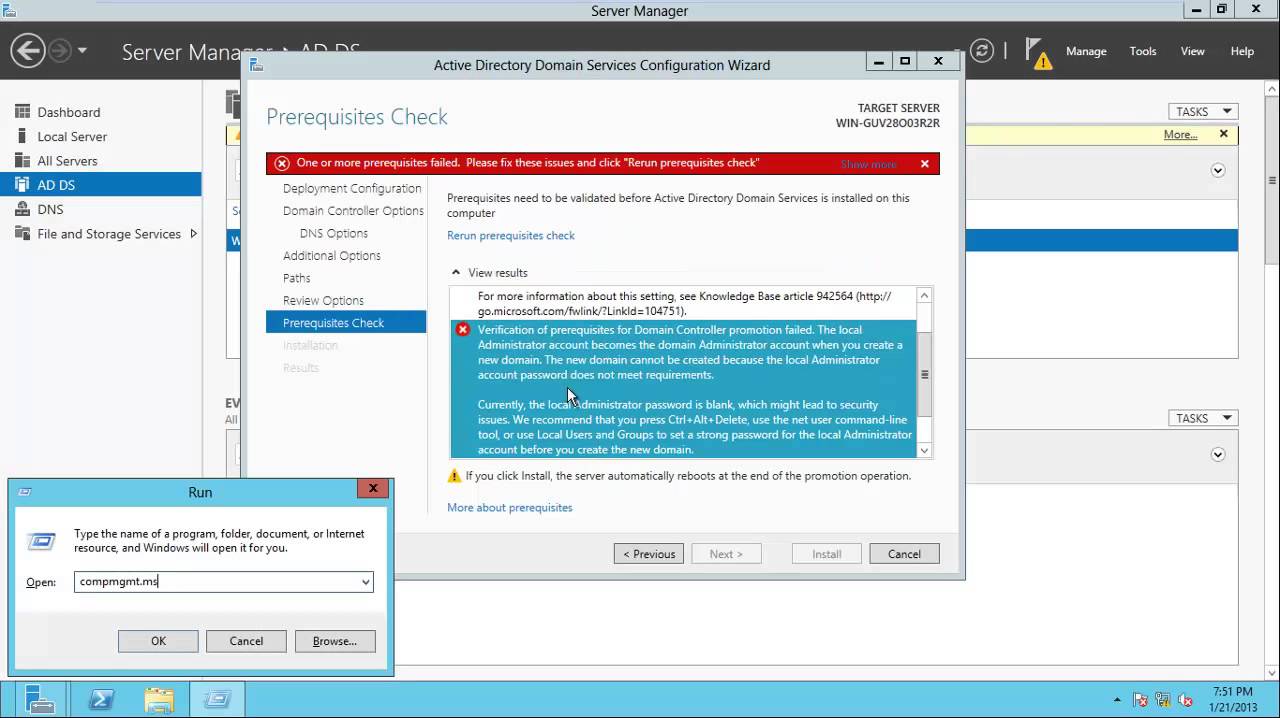
Task: Open More about prerequisites link
Action: (510, 508)
